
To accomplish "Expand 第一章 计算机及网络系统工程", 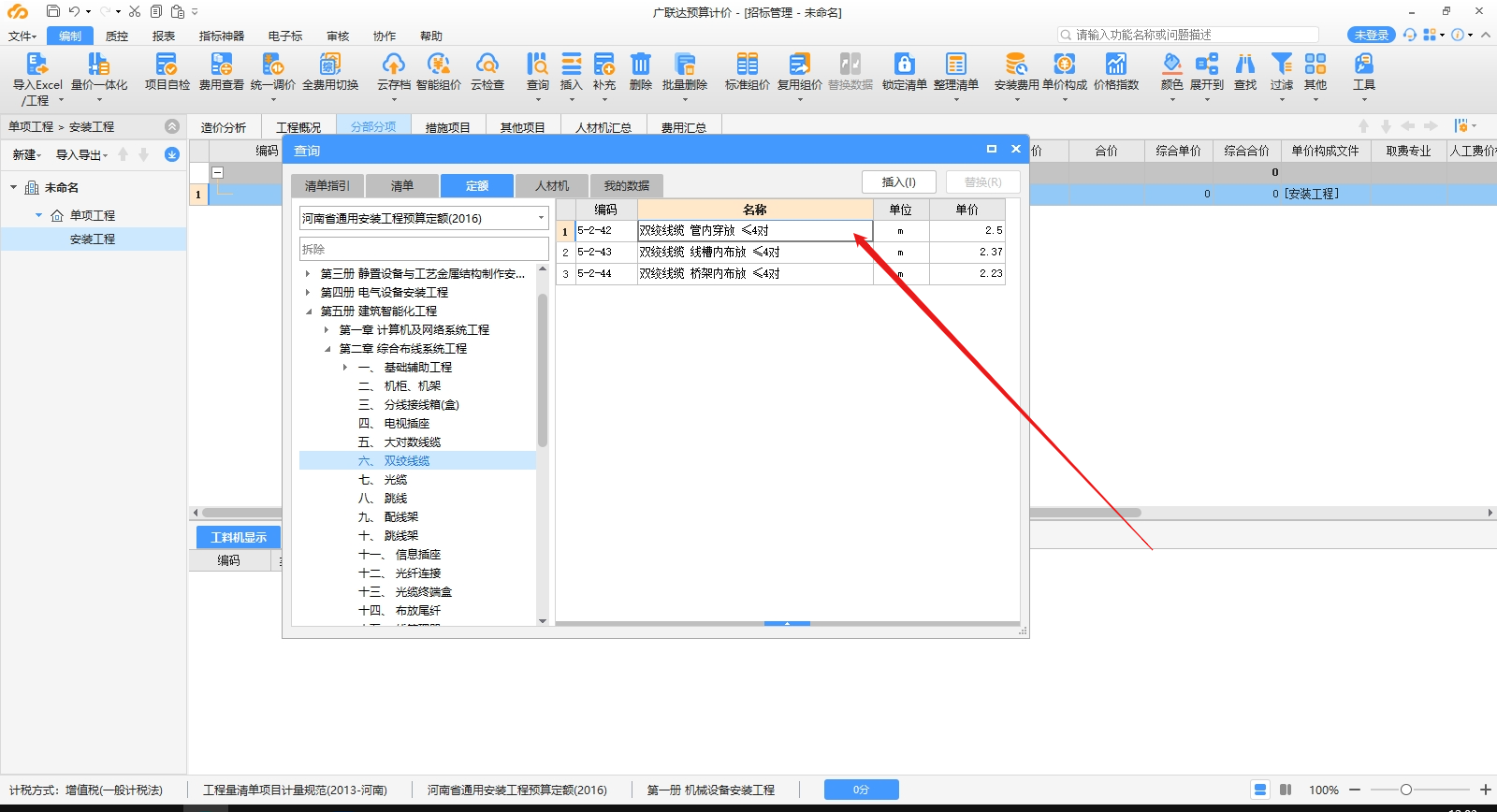I will click(327, 330).
